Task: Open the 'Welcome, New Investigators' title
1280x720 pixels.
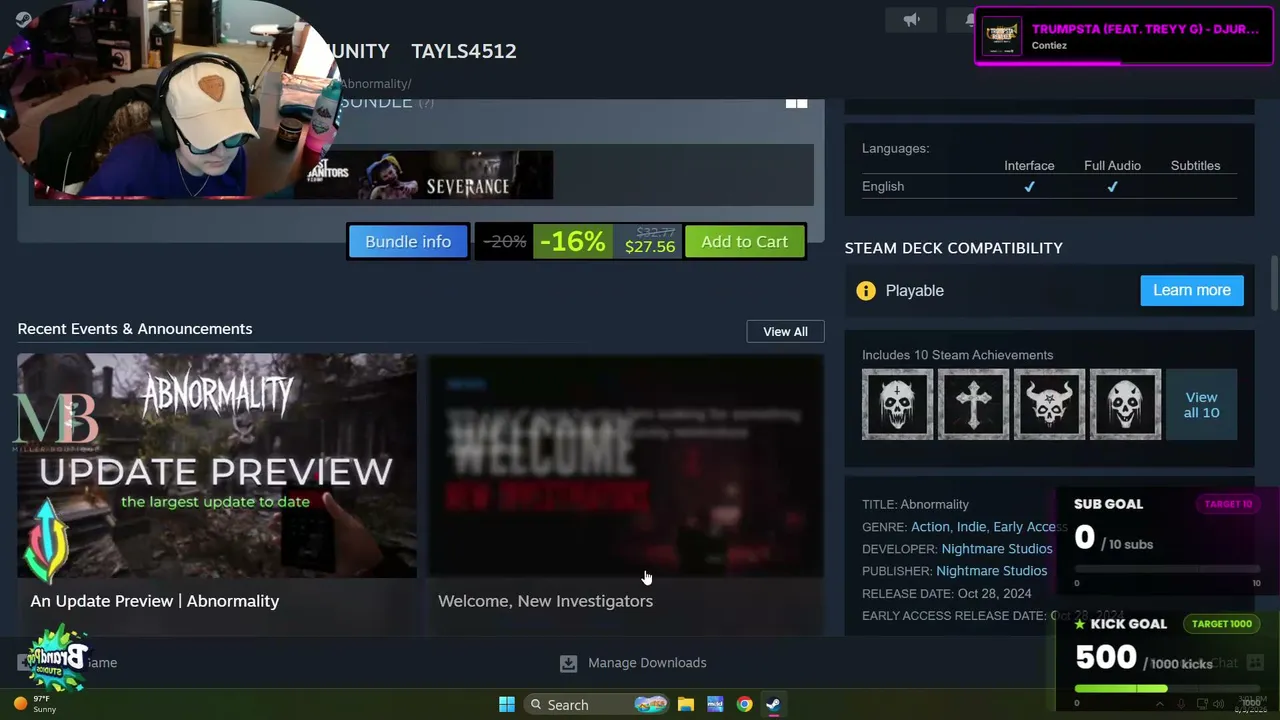Action: pyautogui.click(x=545, y=601)
